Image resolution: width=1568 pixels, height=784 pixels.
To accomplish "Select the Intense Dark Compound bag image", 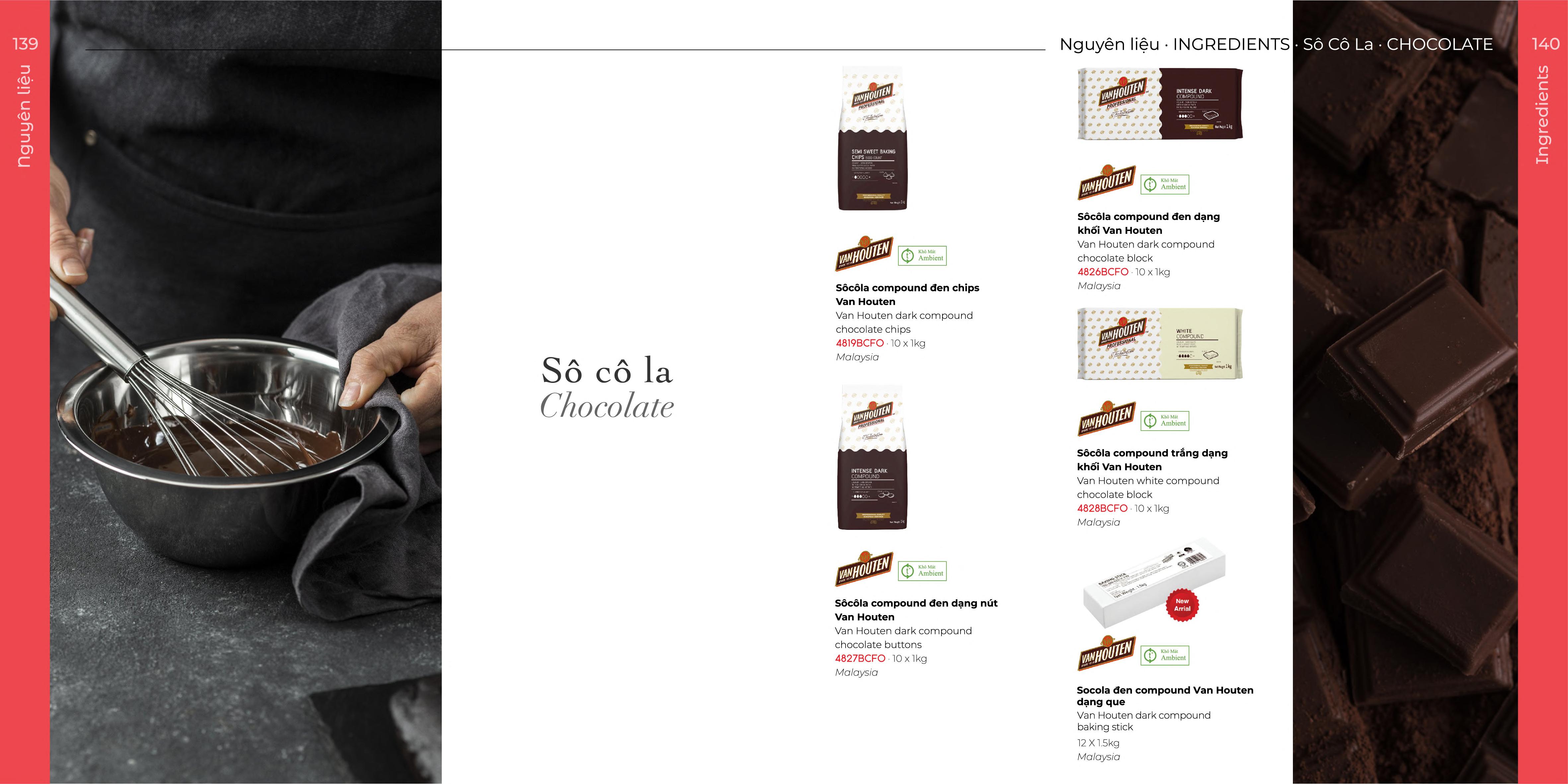I will pos(872,457).
